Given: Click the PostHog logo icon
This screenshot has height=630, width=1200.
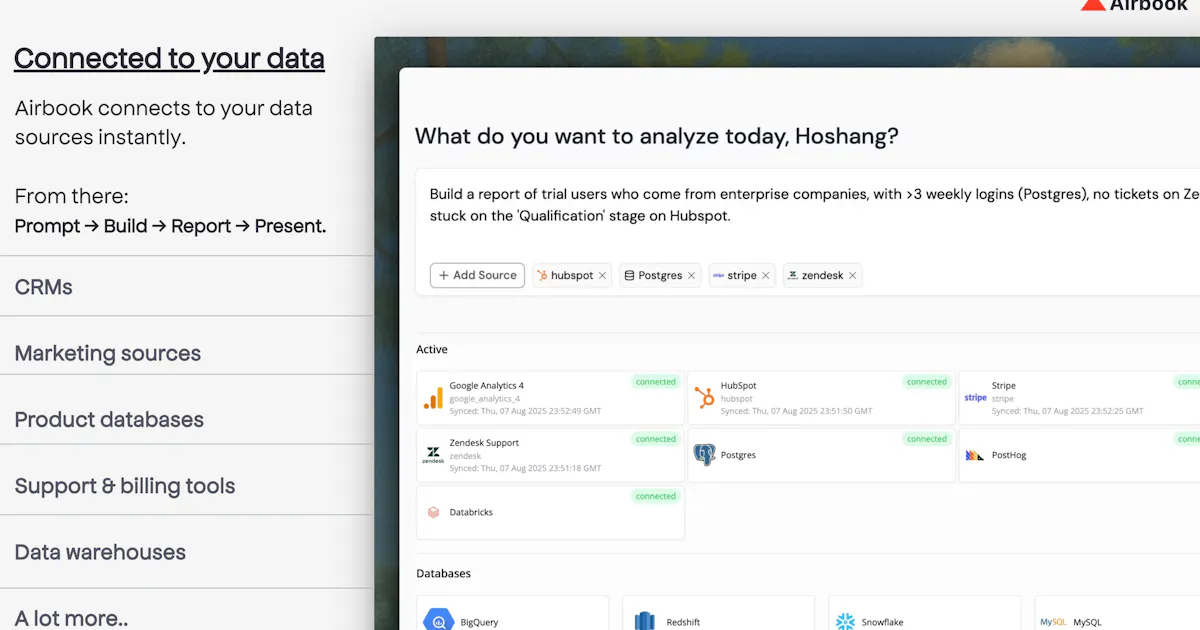Looking at the screenshot, I should tap(975, 455).
